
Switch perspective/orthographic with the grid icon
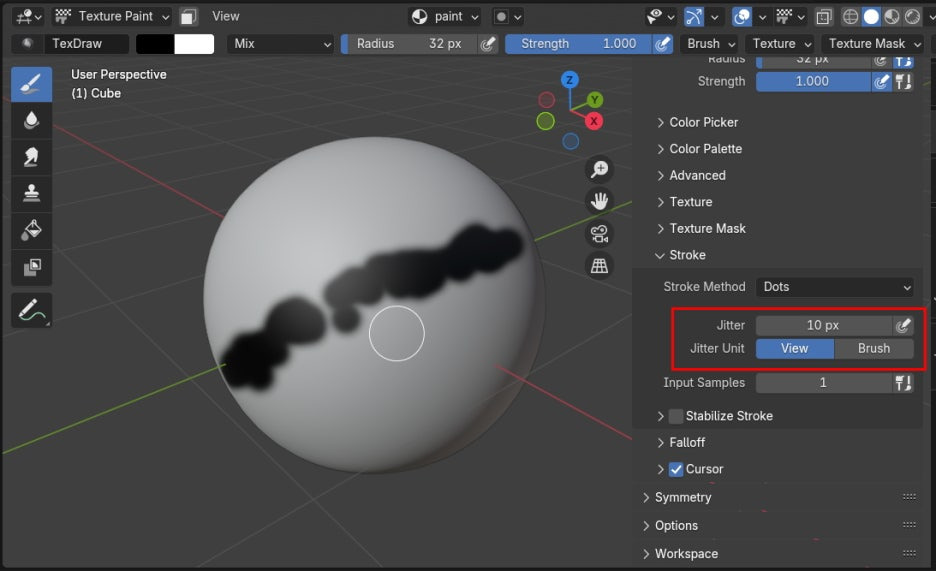tap(599, 266)
